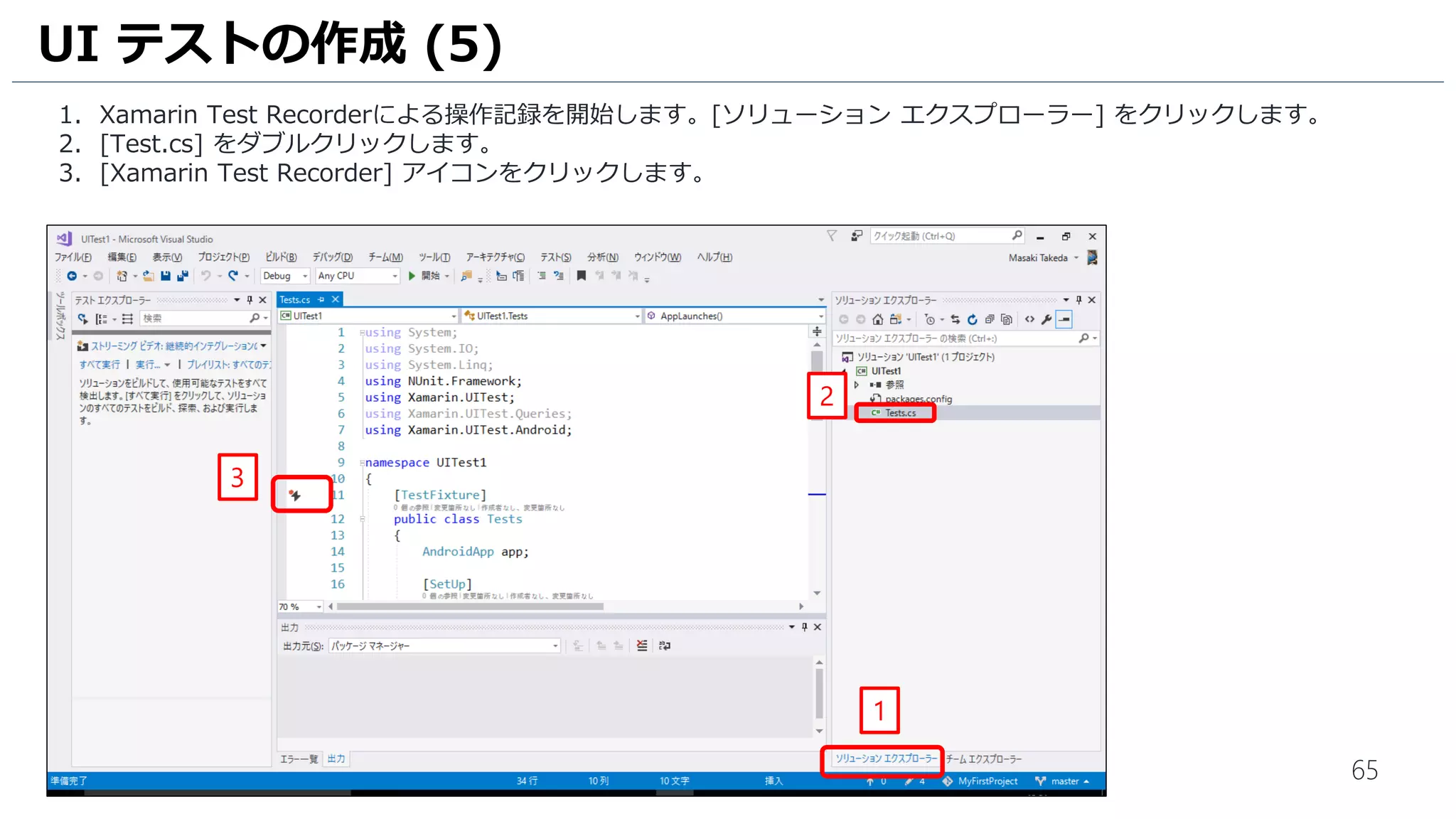Image resolution: width=1456 pixels, height=819 pixels.
Task: Click the Navigate Backward toolbar icon
Action: pos(72,276)
